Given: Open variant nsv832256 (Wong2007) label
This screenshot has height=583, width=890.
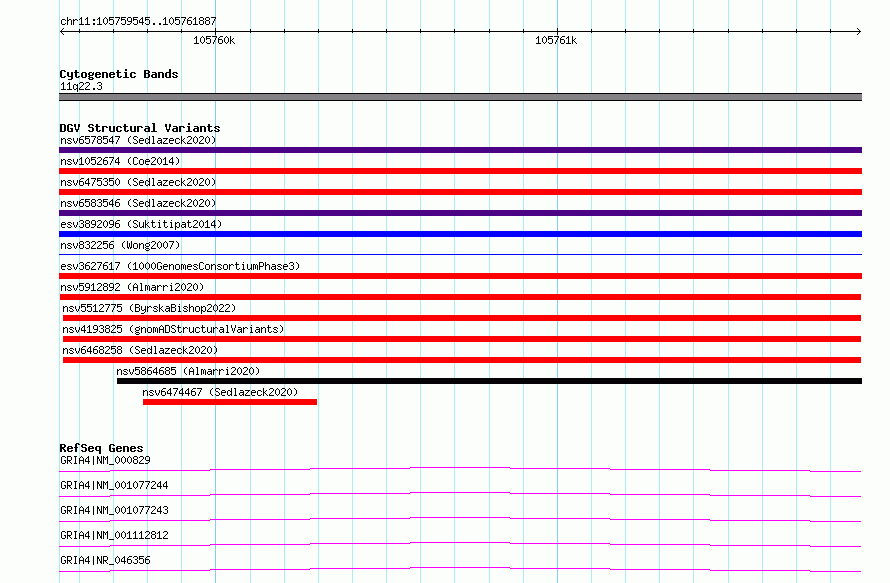Looking at the screenshot, I should pyautogui.click(x=120, y=245).
